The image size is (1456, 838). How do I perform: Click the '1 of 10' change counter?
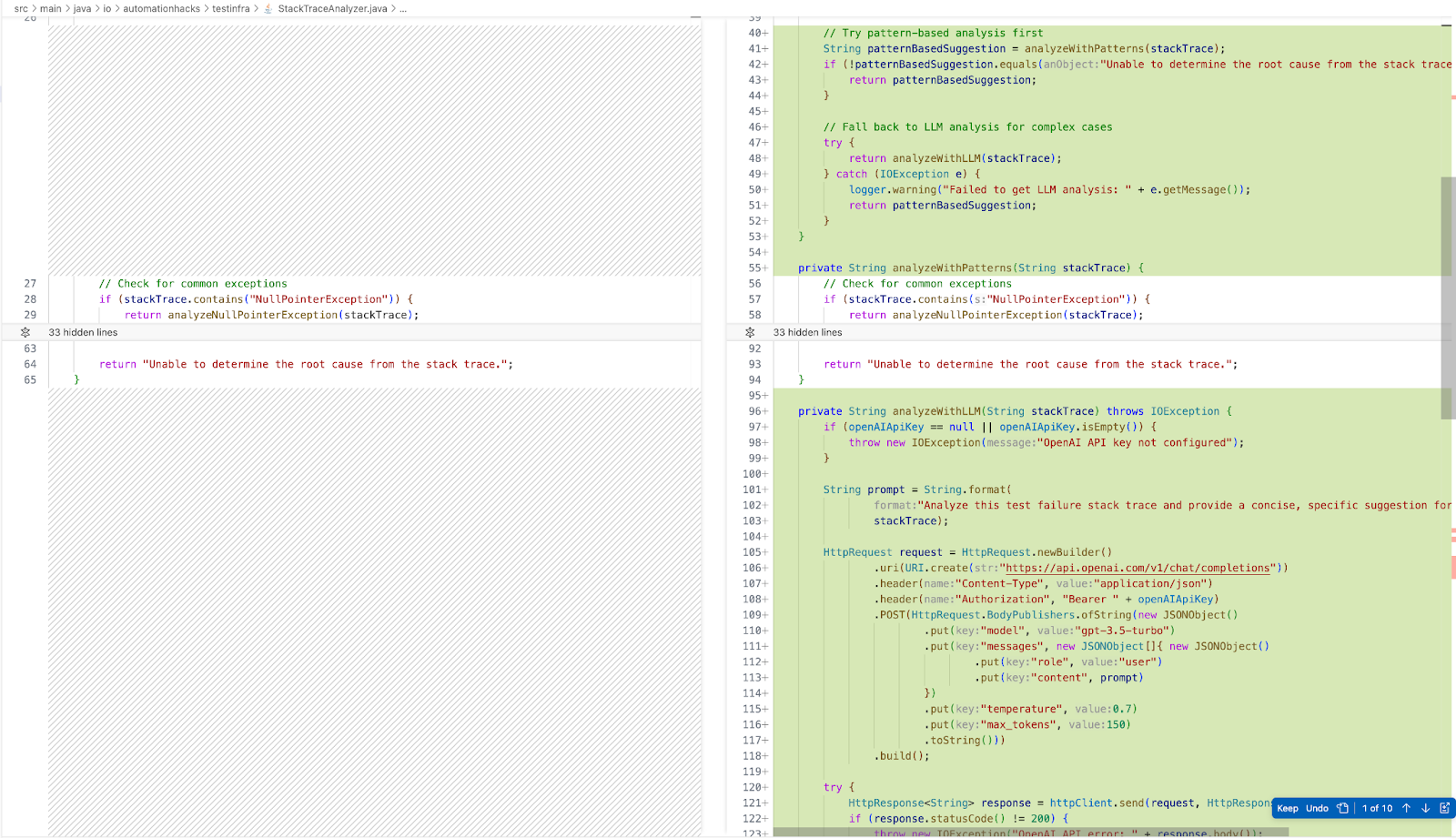pos(1377,808)
